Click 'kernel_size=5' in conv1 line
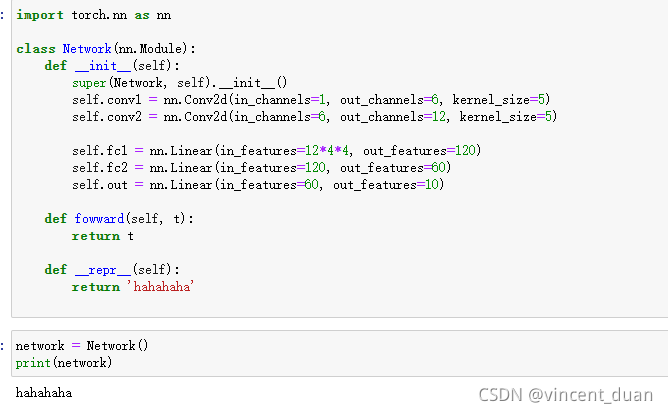 pyautogui.click(x=498, y=100)
